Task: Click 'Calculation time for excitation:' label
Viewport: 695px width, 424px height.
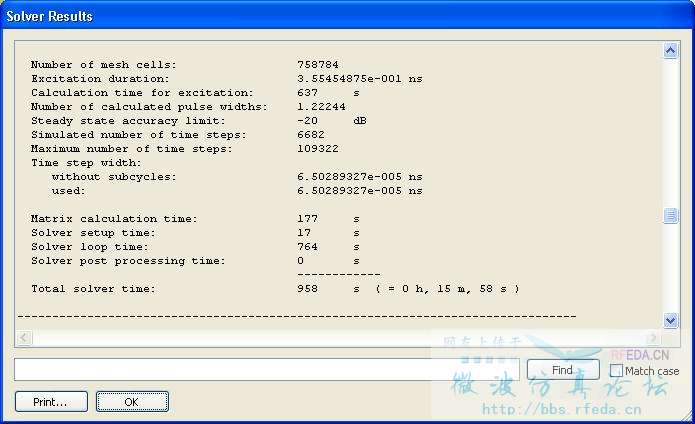Action: 142,93
